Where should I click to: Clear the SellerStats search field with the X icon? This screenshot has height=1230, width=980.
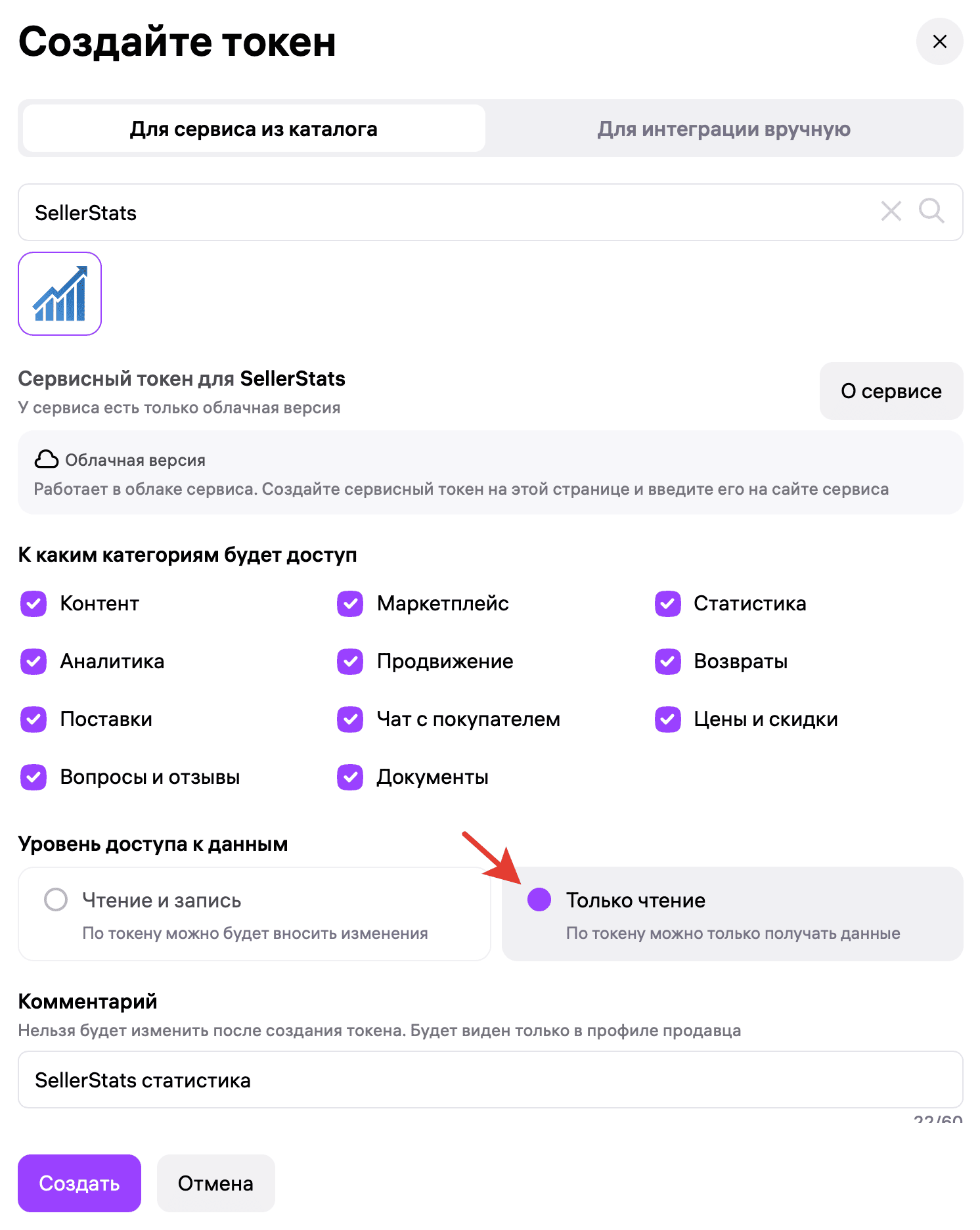(891, 212)
